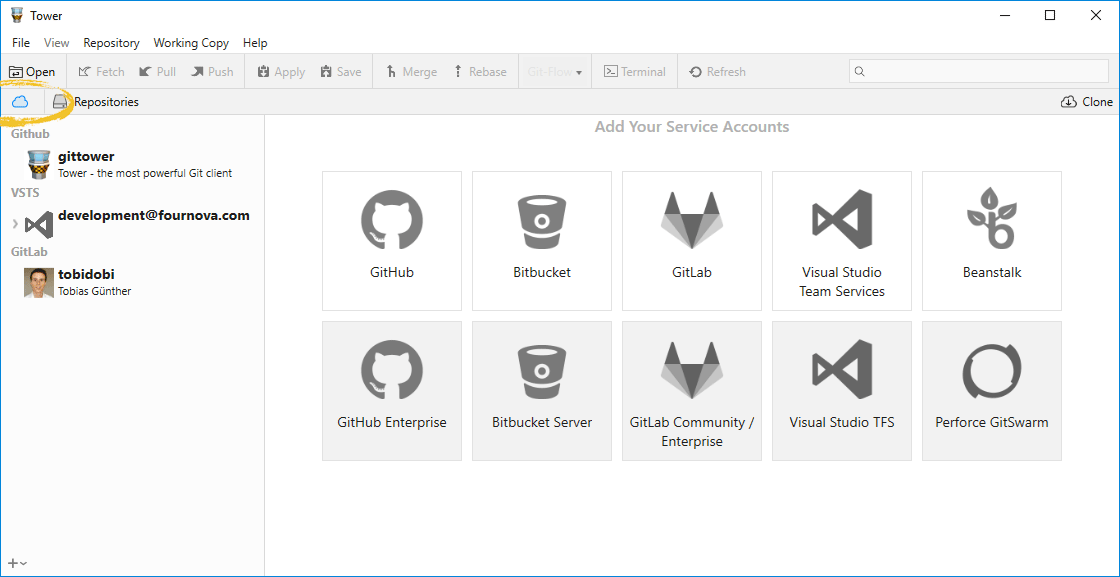Screen dimensions: 1120x577
Task: Select the Merge toolbar icon
Action: 410,71
